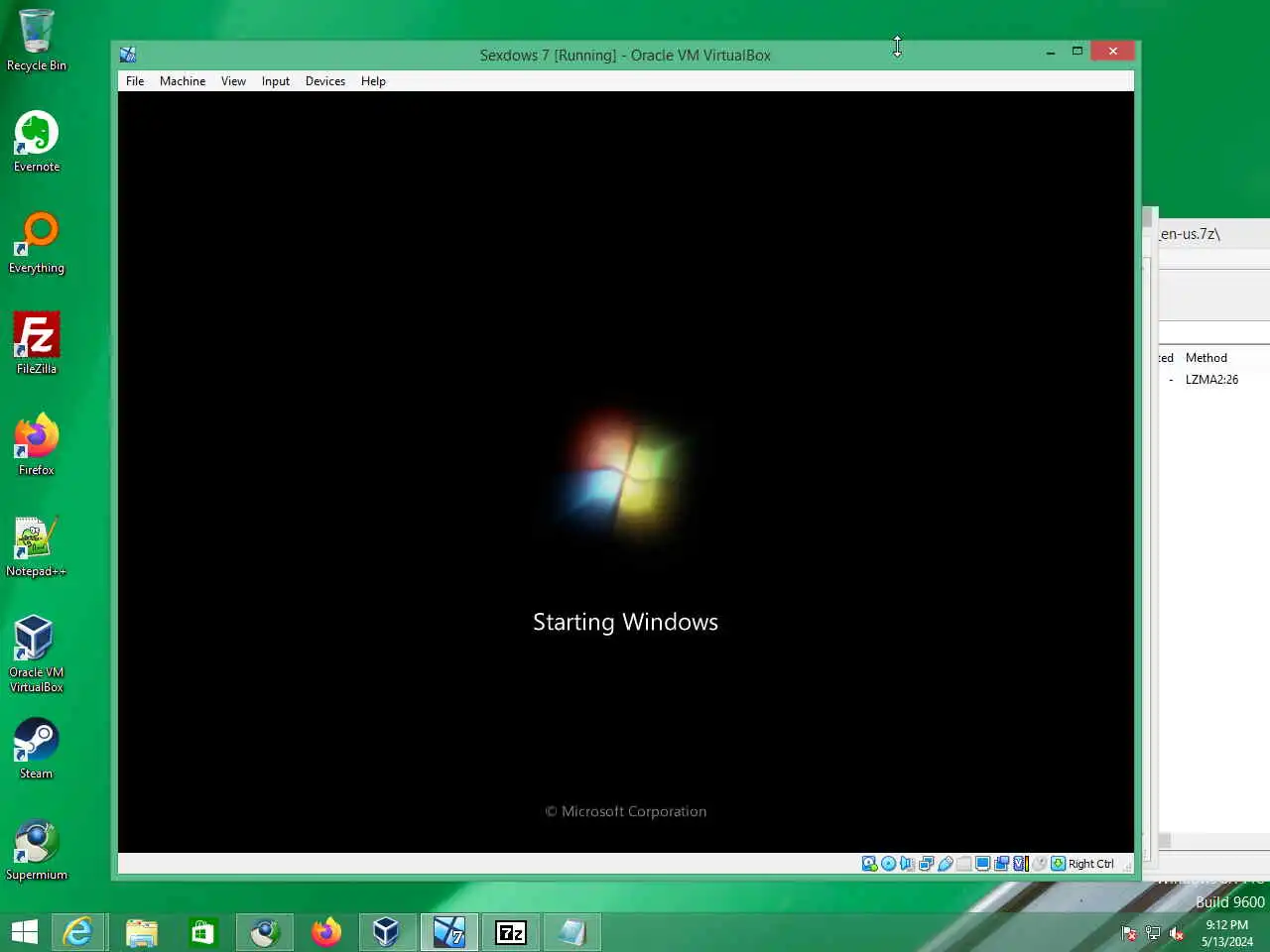Open the View menu
This screenshot has height=952, width=1270.
tap(233, 81)
